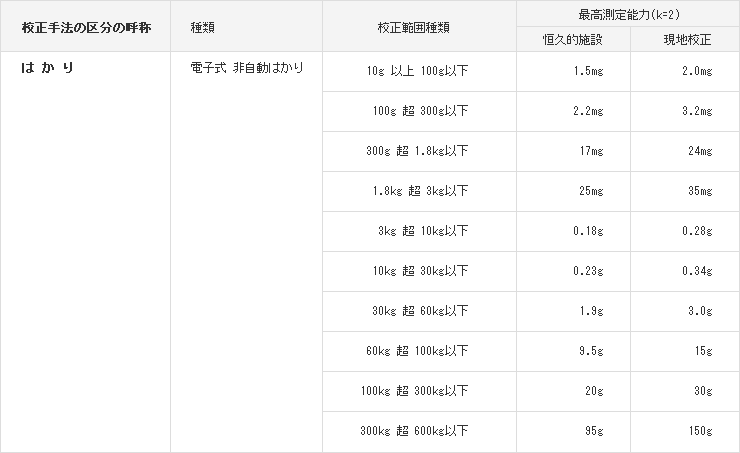The height and width of the screenshot is (453, 740).
Task: Click the 100g 超 300g以下 range cell
Action: tap(419, 111)
